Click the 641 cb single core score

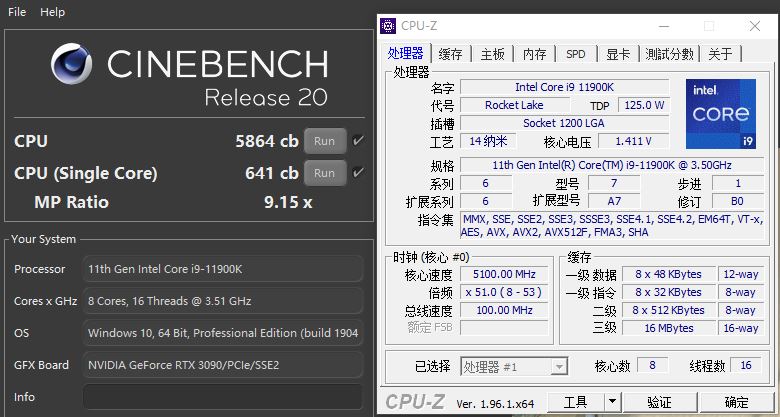pyautogui.click(x=272, y=173)
